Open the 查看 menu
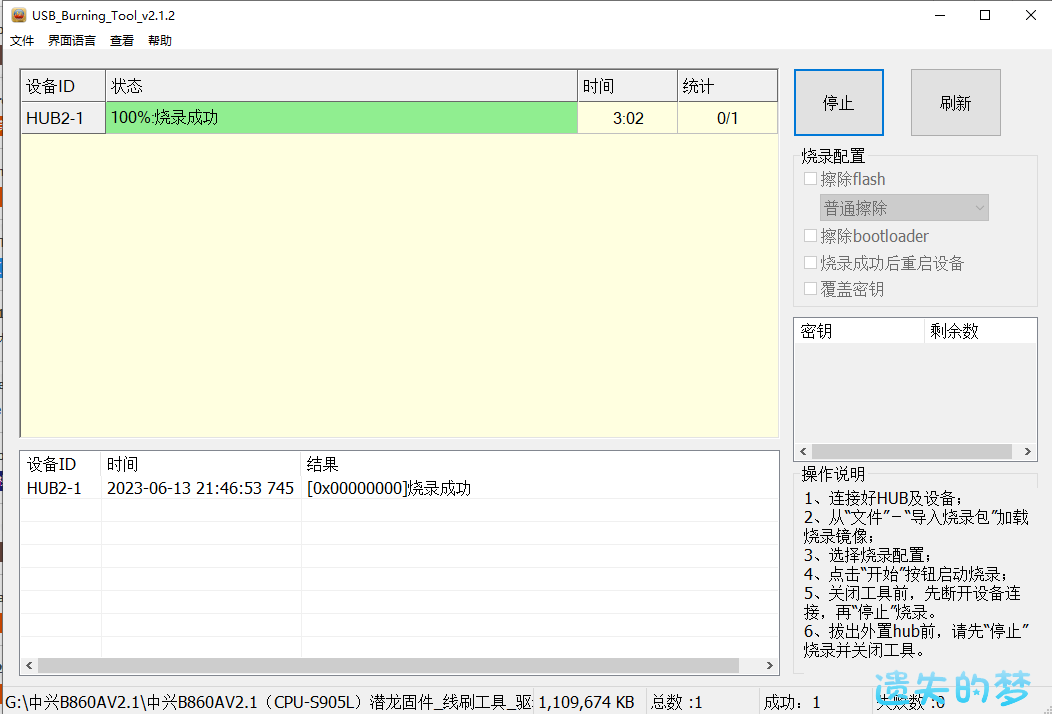 click(122, 41)
